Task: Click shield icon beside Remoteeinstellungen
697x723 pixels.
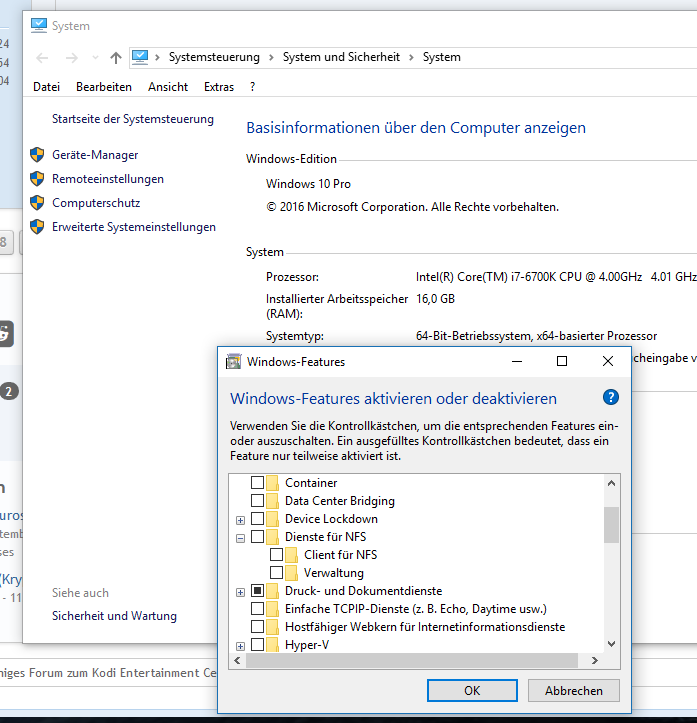Action: 37,178
